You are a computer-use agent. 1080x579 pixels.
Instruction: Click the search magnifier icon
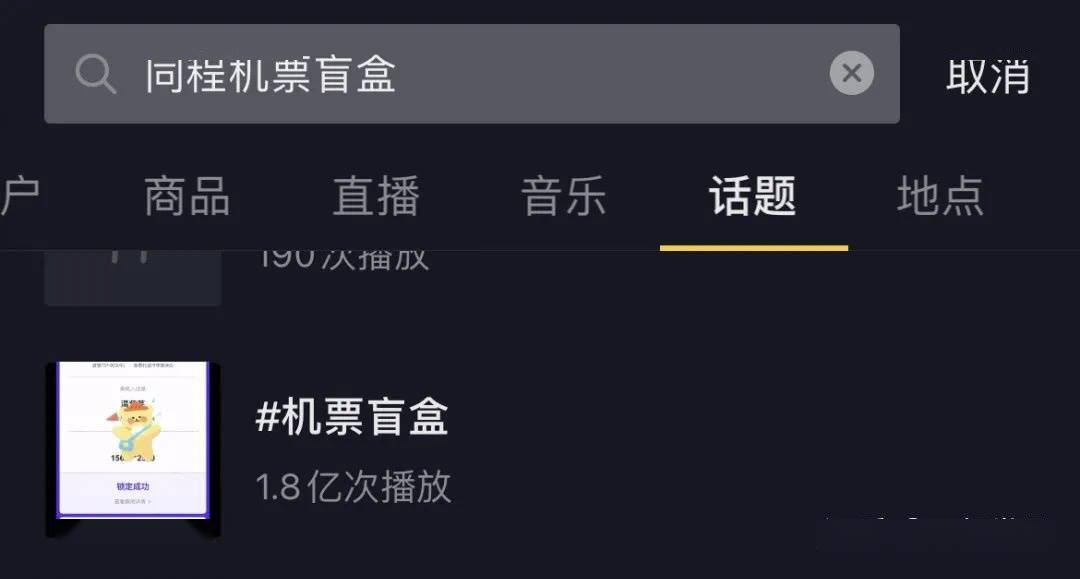96,75
